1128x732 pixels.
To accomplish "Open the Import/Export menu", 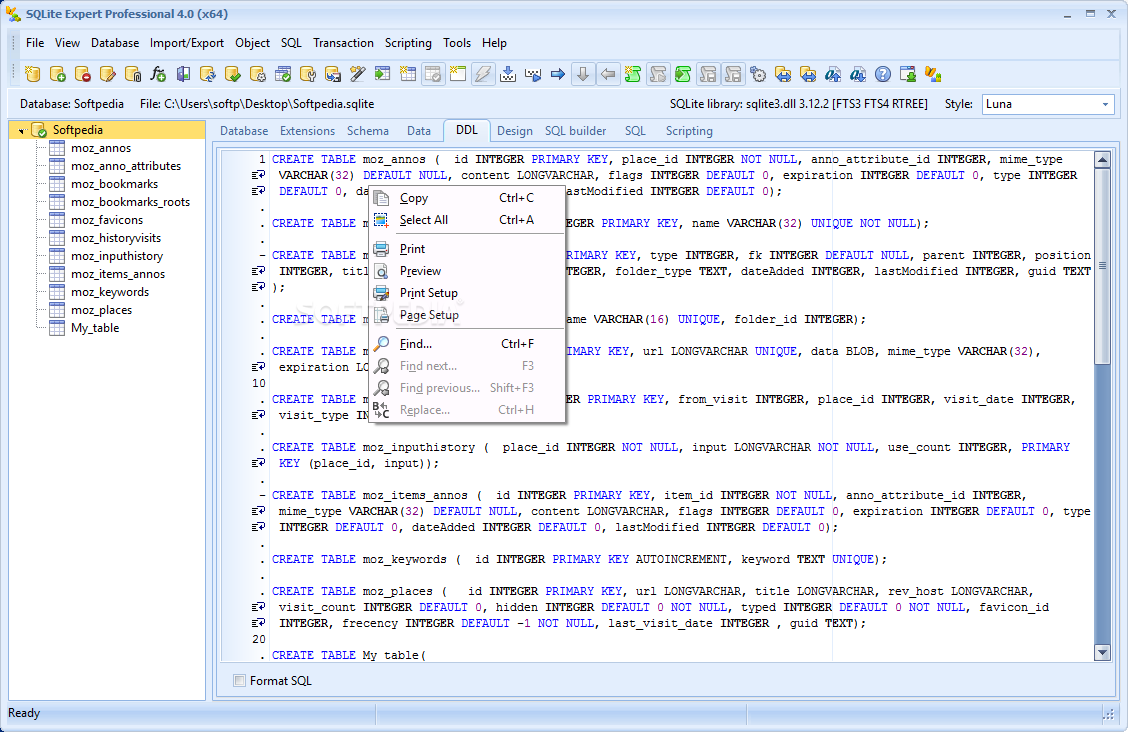I will (187, 43).
